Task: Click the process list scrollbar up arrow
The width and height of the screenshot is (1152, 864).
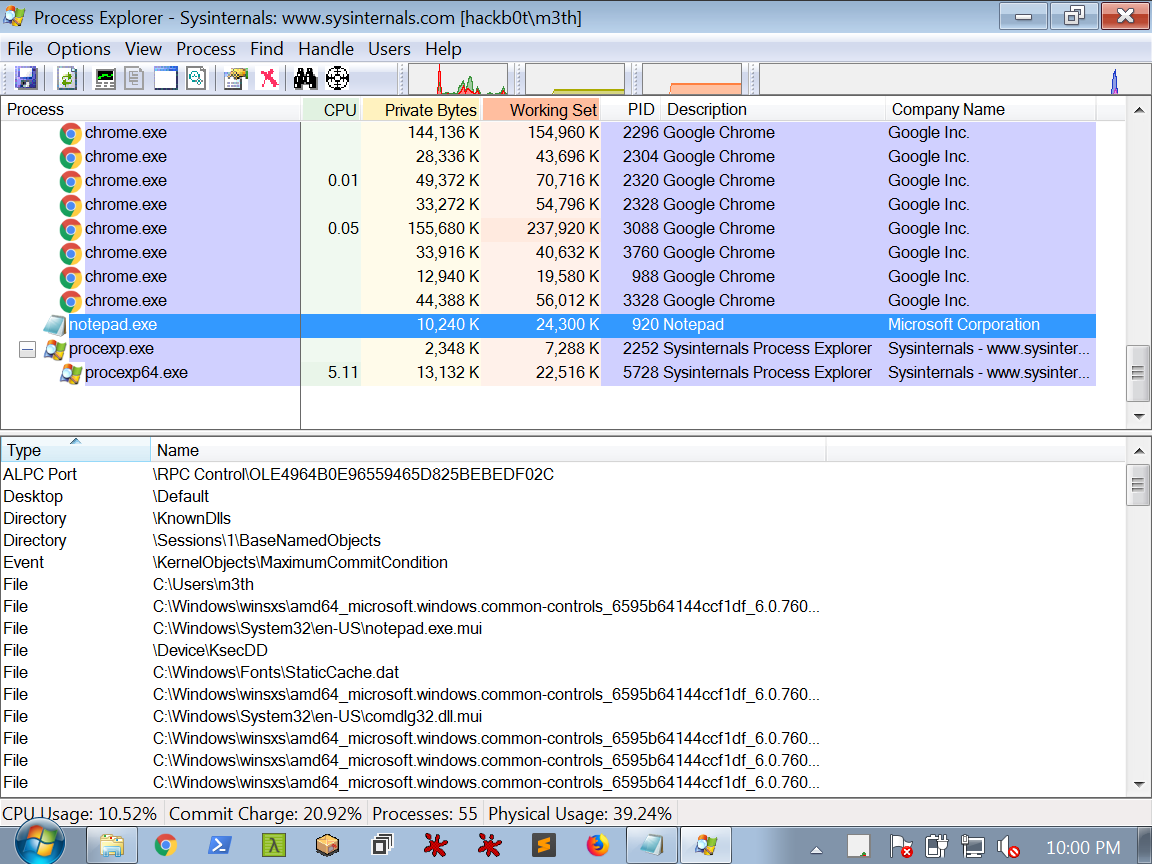Action: (1139, 110)
